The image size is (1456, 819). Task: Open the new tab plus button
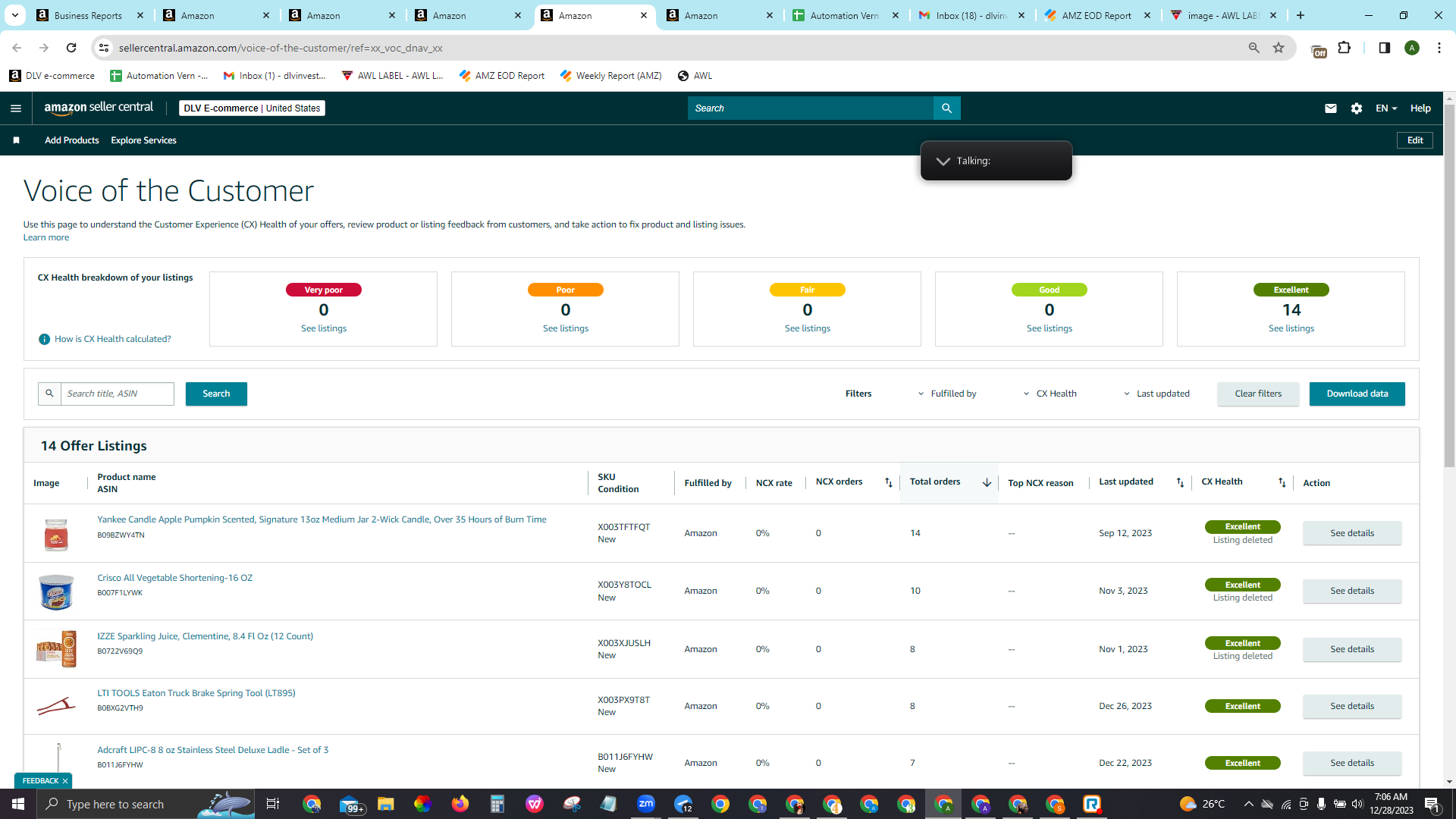1301,15
